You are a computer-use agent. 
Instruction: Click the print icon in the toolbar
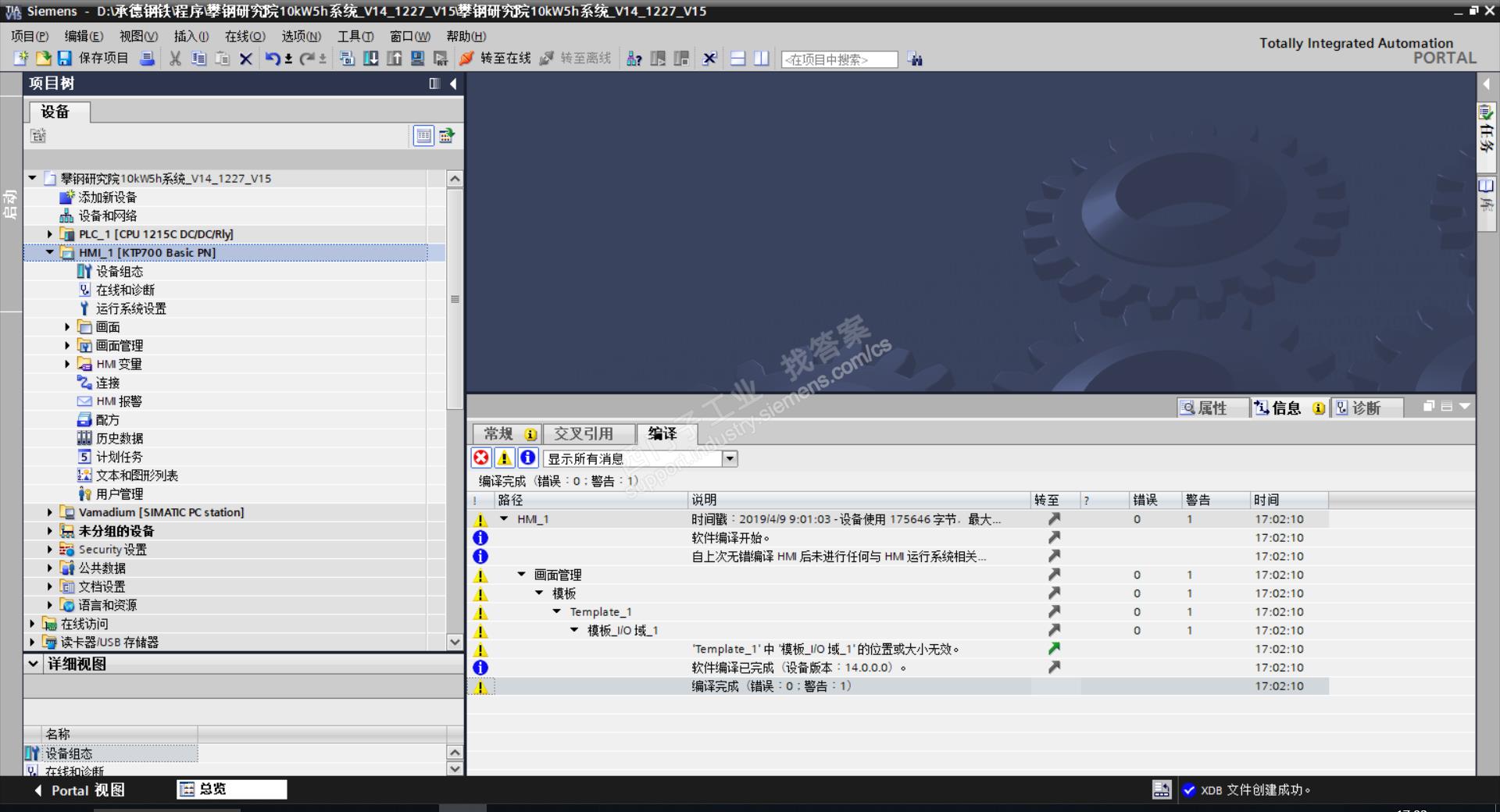pyautogui.click(x=147, y=59)
